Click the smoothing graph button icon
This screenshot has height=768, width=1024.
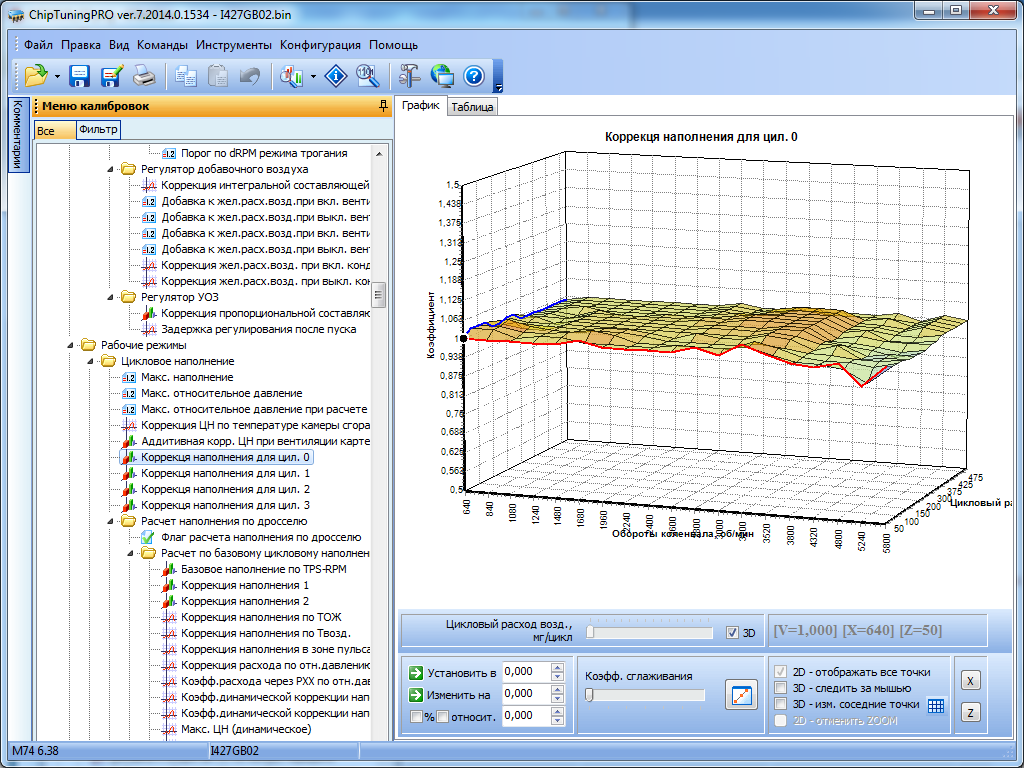(x=741, y=696)
